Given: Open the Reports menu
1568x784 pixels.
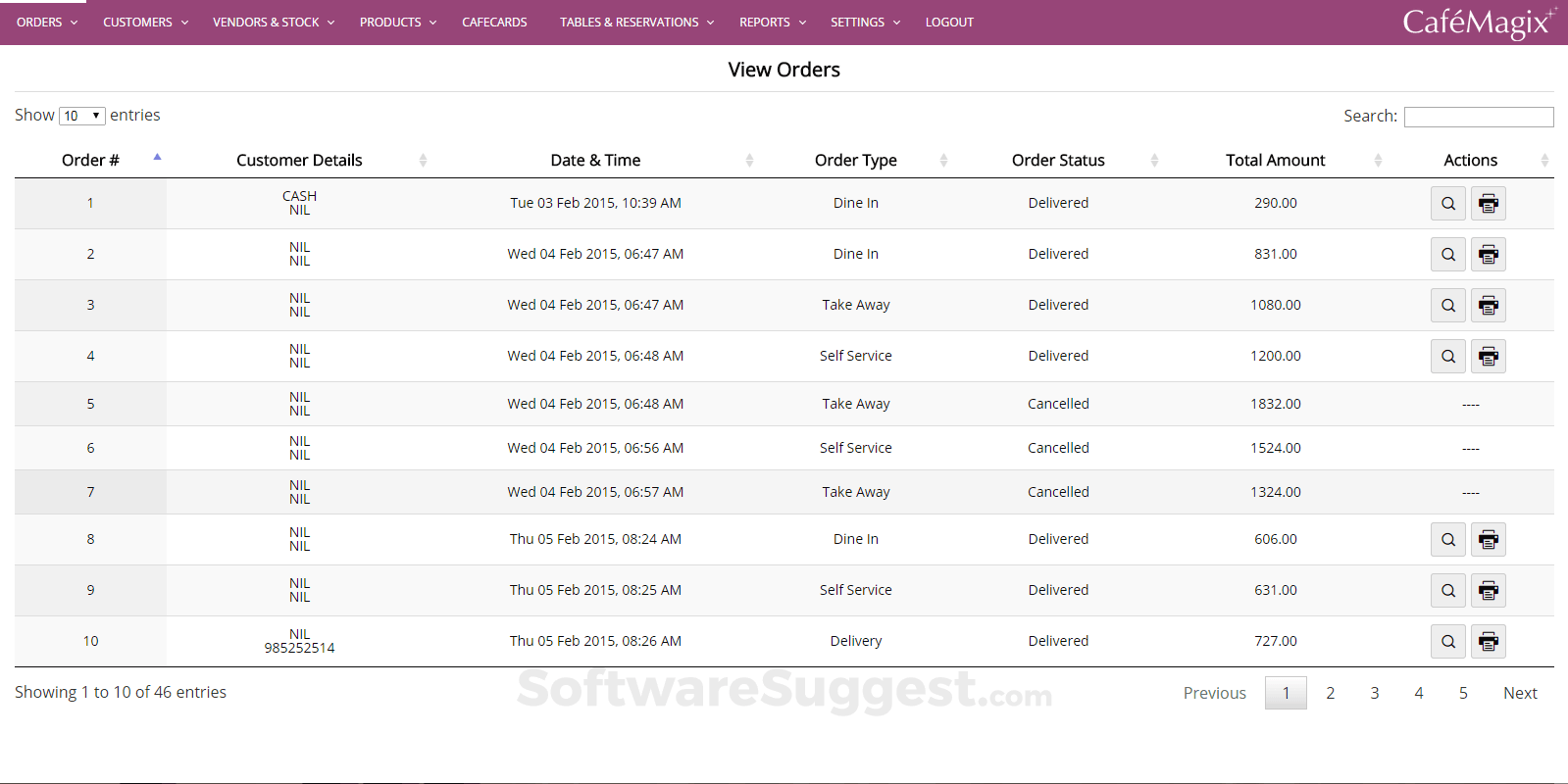Looking at the screenshot, I should 772,23.
